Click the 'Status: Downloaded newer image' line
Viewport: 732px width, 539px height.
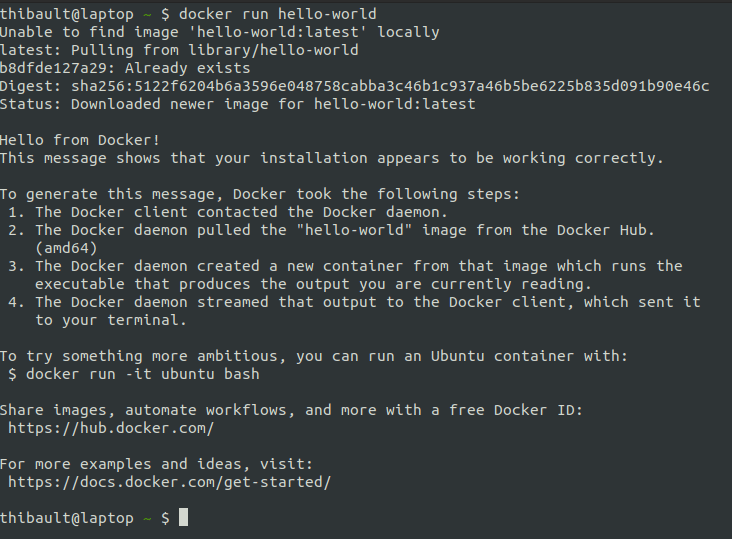click(x=238, y=104)
